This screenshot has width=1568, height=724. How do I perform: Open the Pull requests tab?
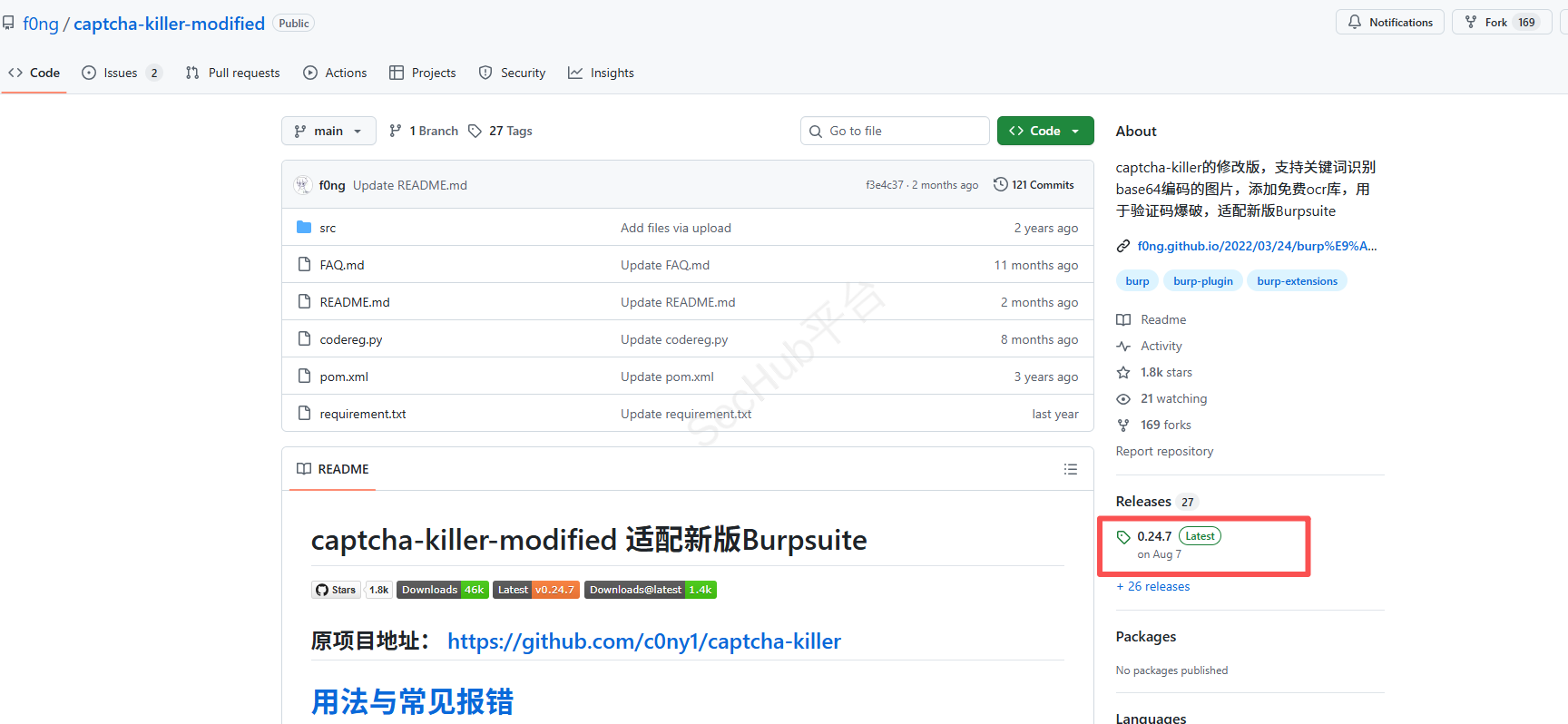click(x=233, y=73)
